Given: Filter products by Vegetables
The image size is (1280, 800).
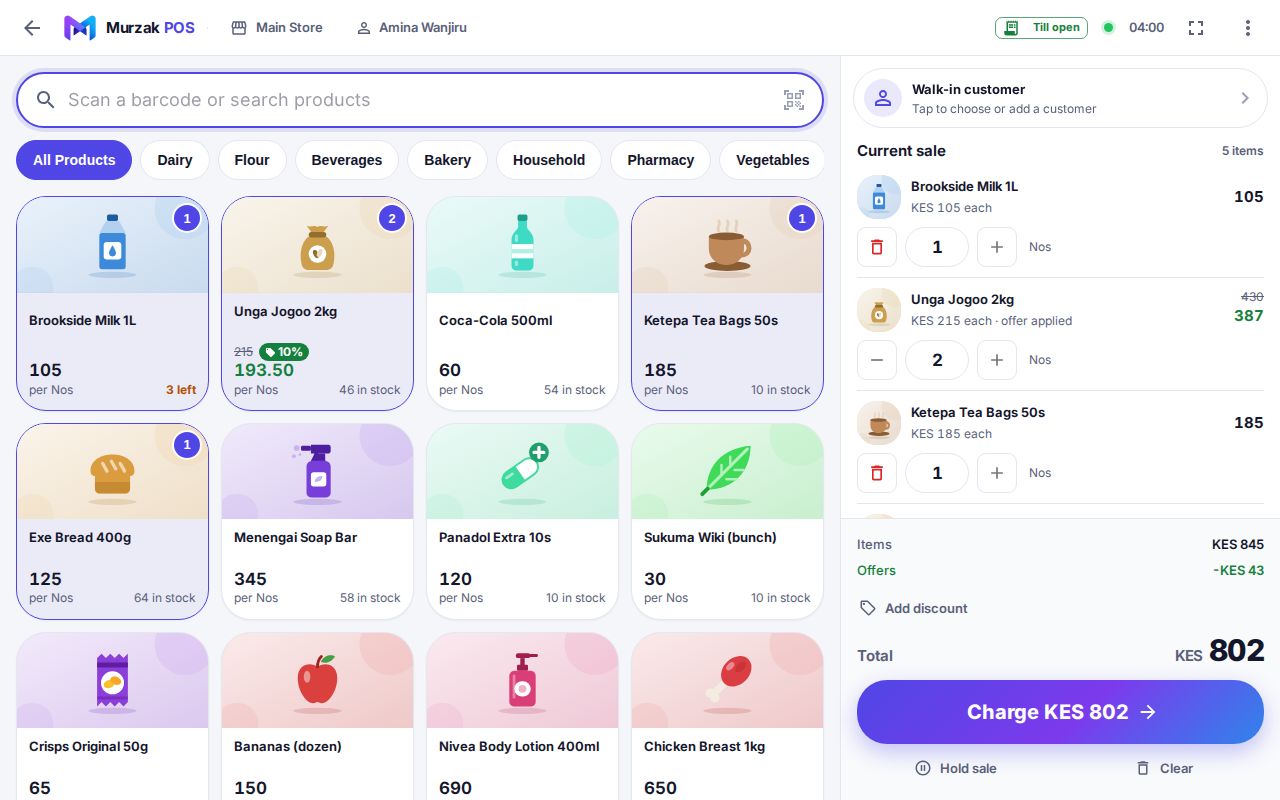Looking at the screenshot, I should coord(773,160).
